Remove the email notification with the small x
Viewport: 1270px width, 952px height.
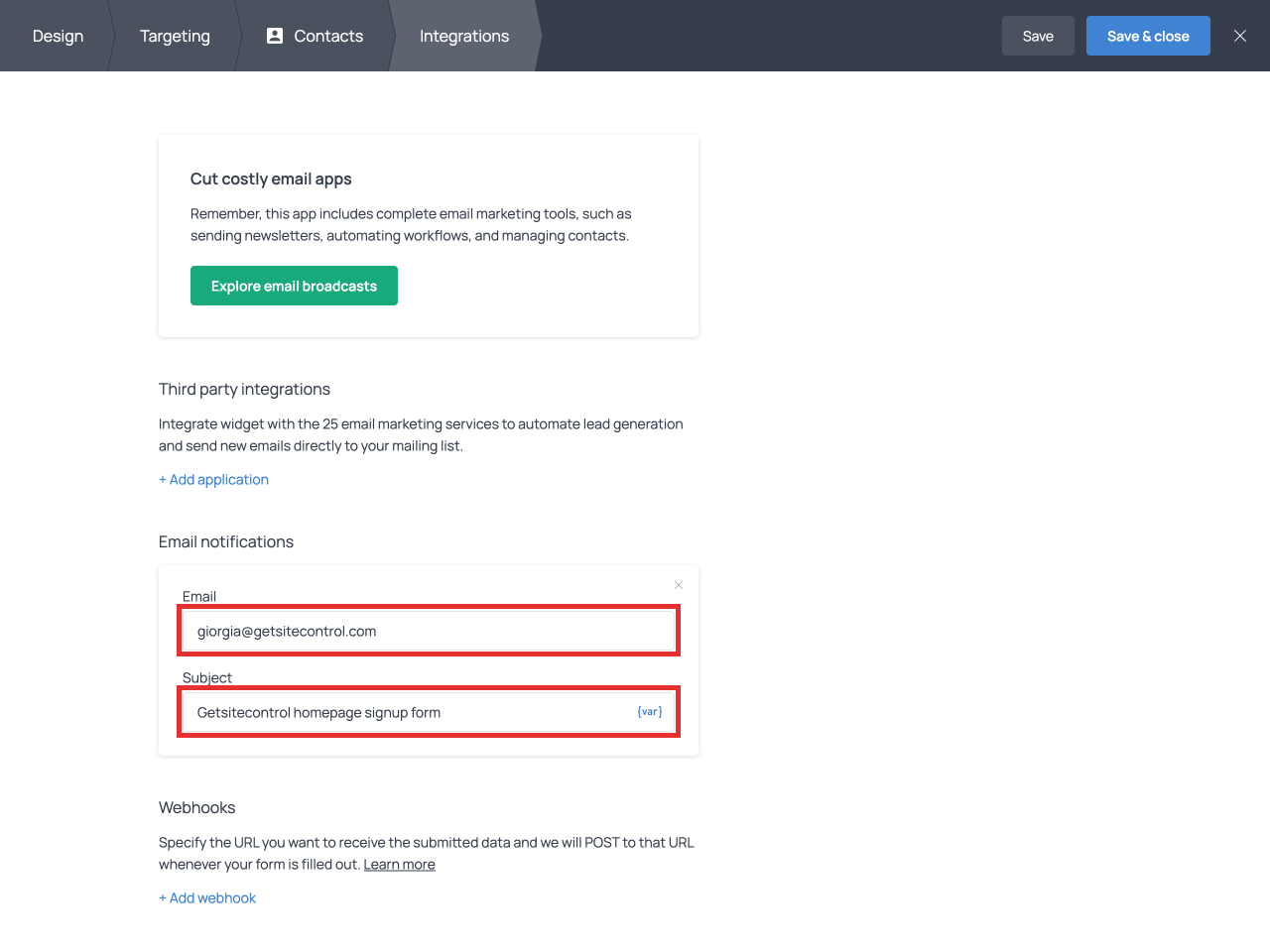(x=679, y=585)
